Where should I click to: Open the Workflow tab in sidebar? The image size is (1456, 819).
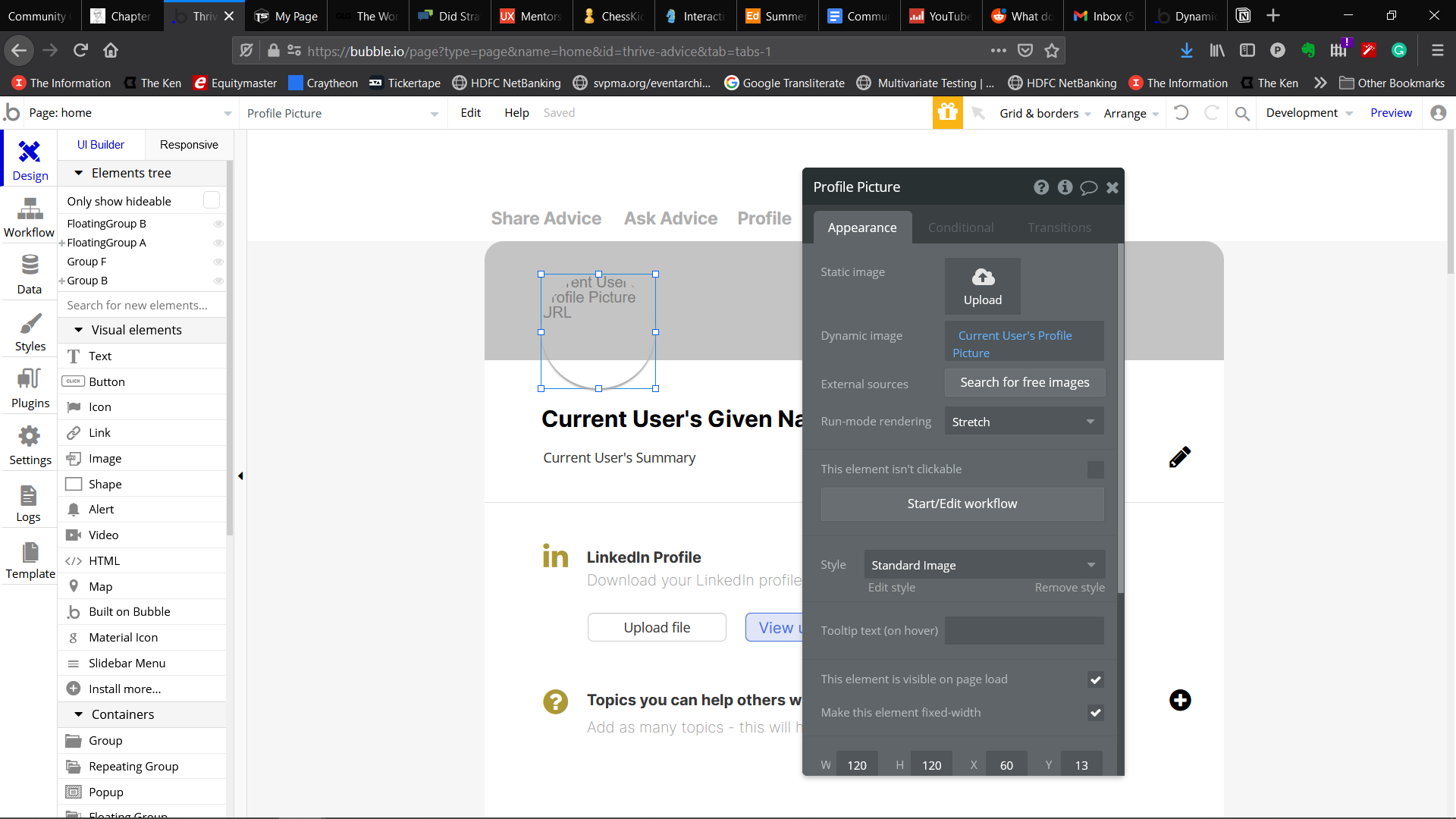(x=29, y=218)
